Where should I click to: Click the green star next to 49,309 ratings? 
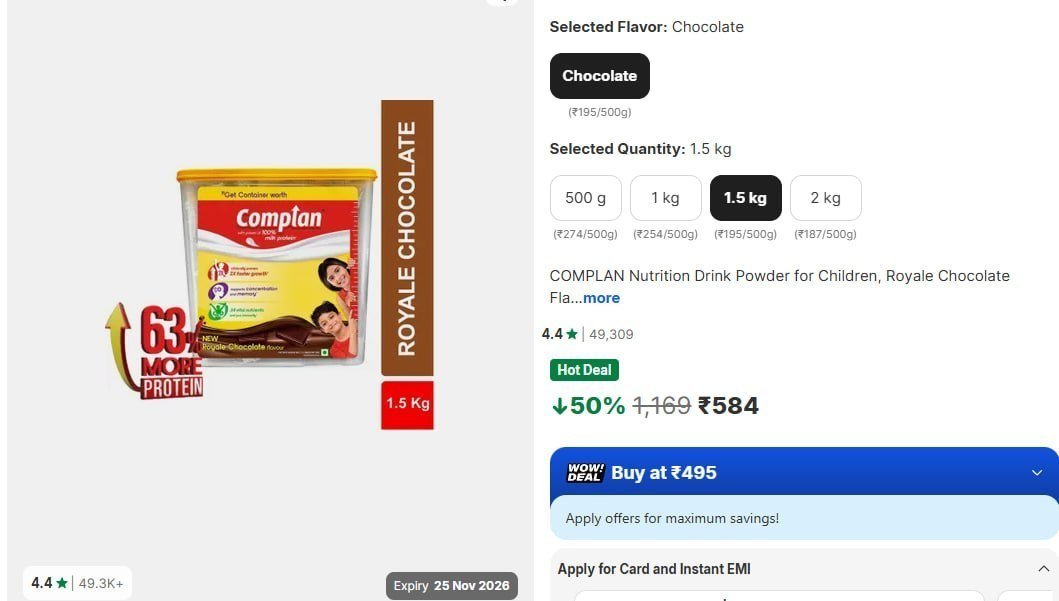572,334
